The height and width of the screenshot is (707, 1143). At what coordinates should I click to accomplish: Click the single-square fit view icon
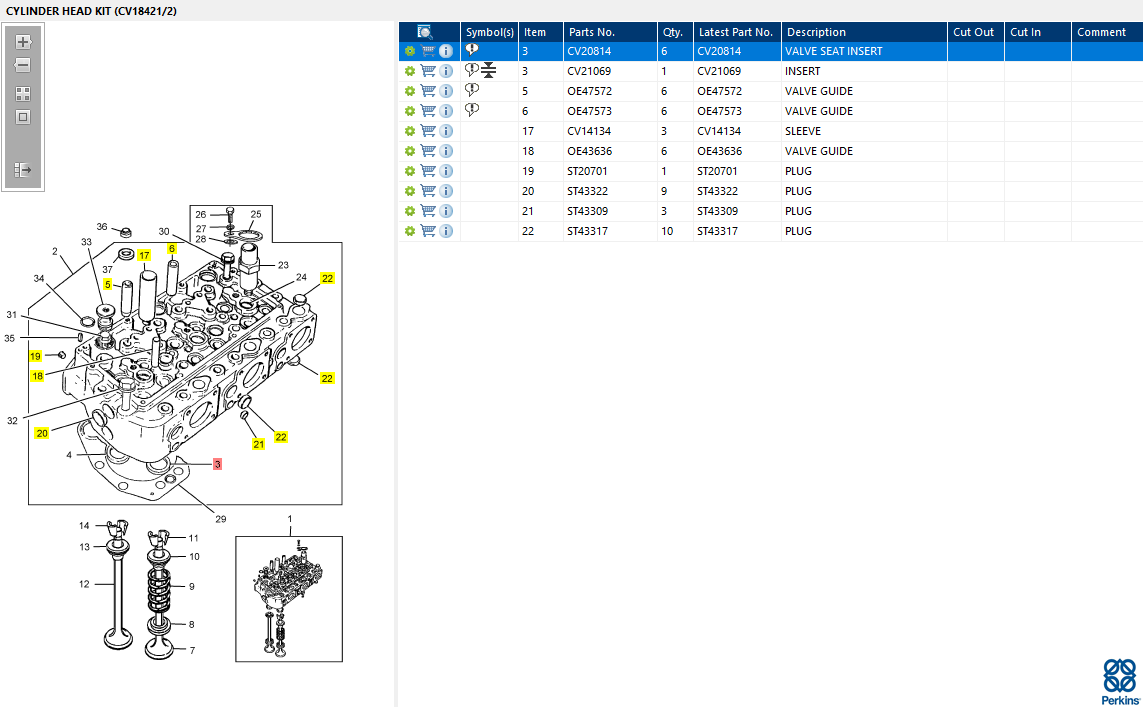point(23,117)
